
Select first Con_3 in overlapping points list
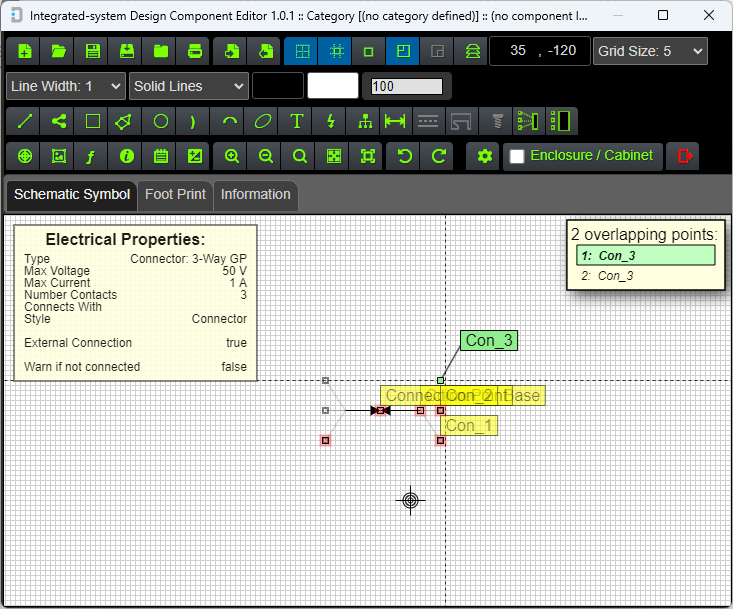(646, 255)
